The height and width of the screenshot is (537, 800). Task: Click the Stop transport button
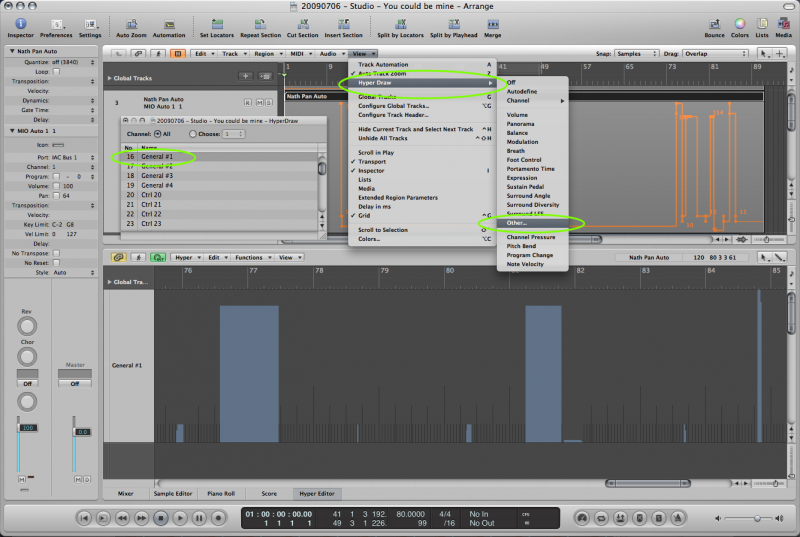coord(161,518)
